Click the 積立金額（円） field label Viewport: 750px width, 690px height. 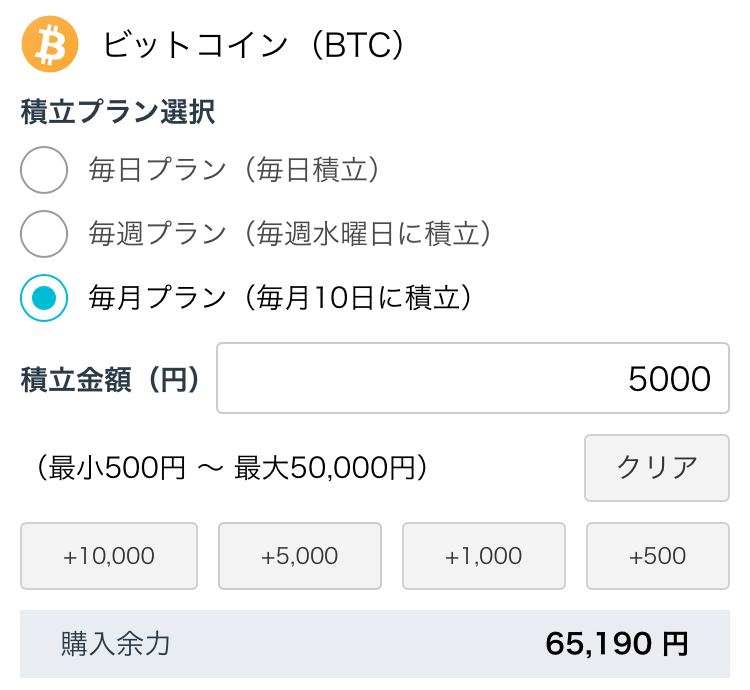pyautogui.click(x=109, y=379)
